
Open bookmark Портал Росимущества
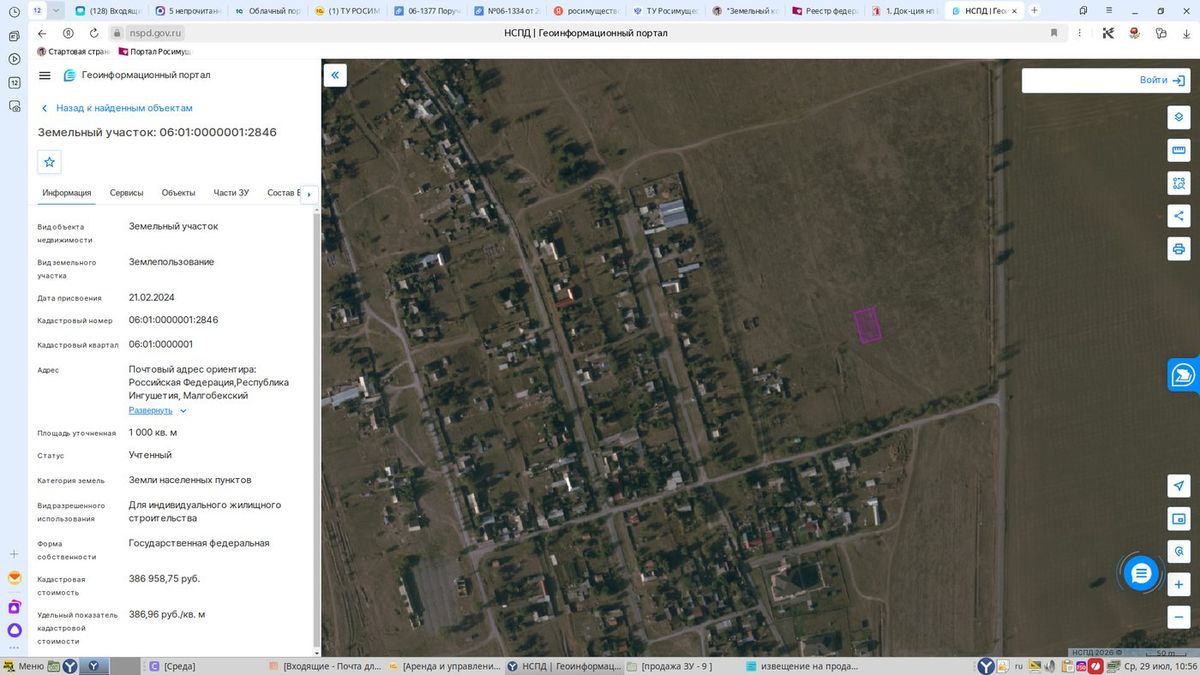coord(155,51)
